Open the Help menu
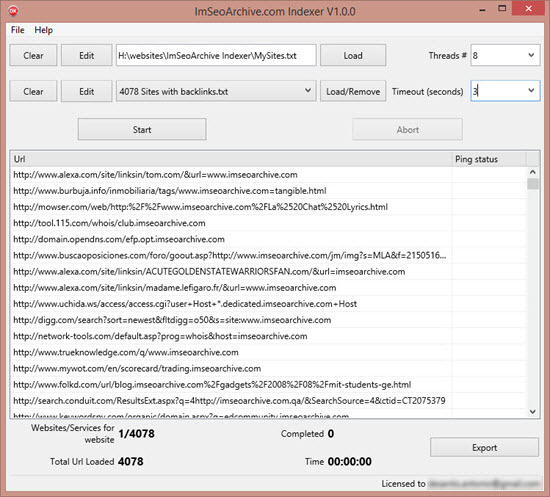550x497 pixels. click(43, 30)
